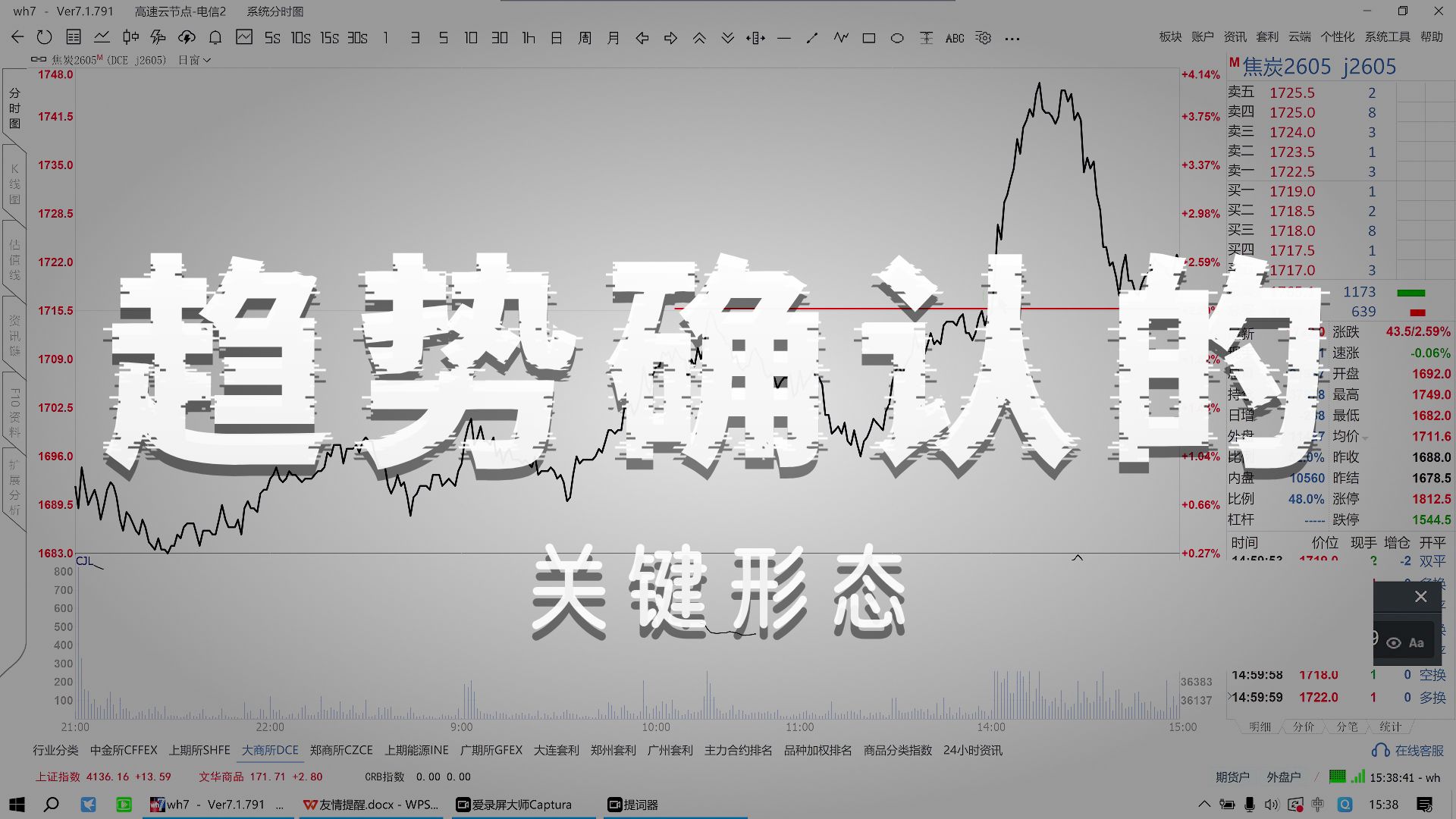Screen dimensions: 1456x819
Task: Open the candlestick chart icon
Action: (130, 37)
